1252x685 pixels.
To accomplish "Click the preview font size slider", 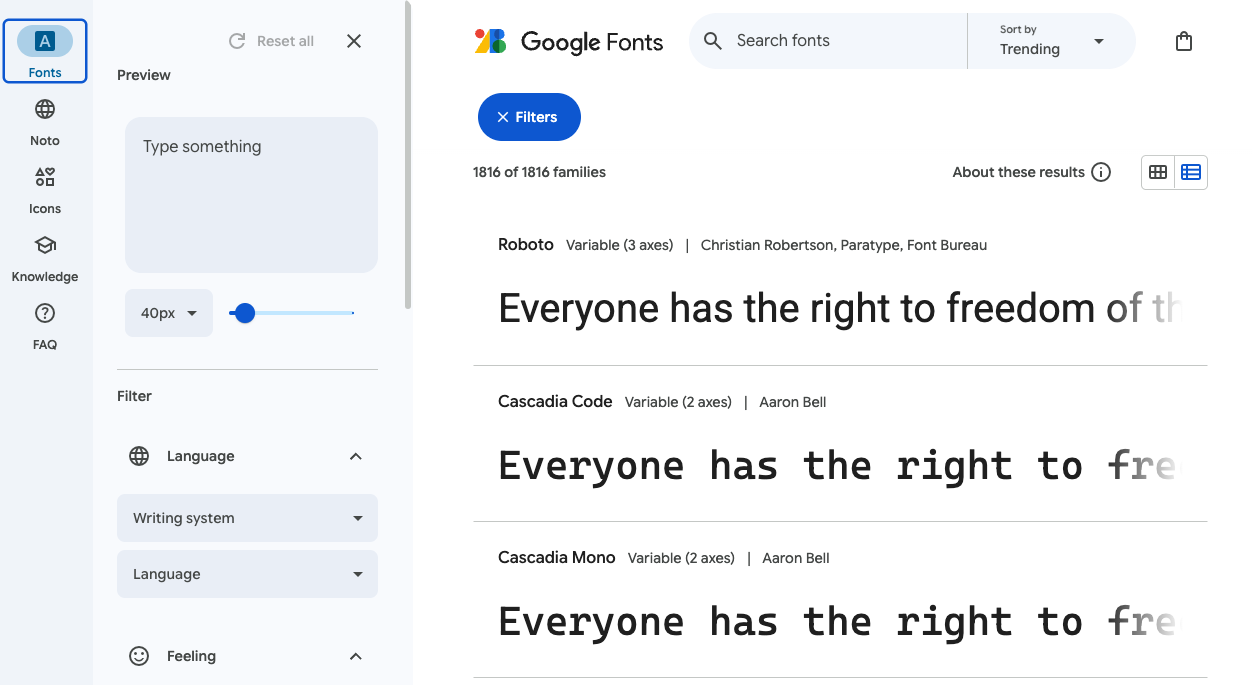I will click(x=292, y=313).
